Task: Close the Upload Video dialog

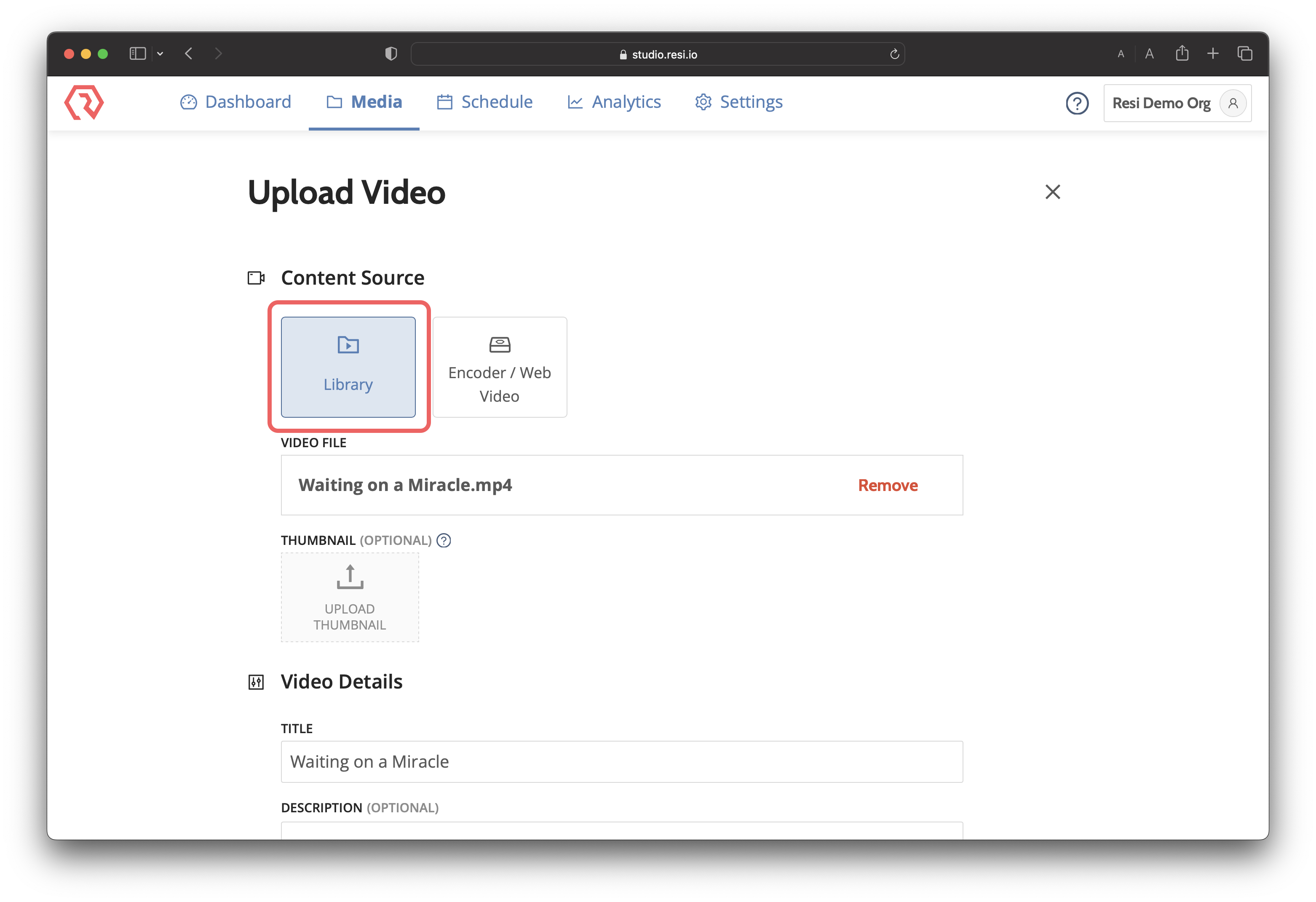Action: click(x=1052, y=192)
